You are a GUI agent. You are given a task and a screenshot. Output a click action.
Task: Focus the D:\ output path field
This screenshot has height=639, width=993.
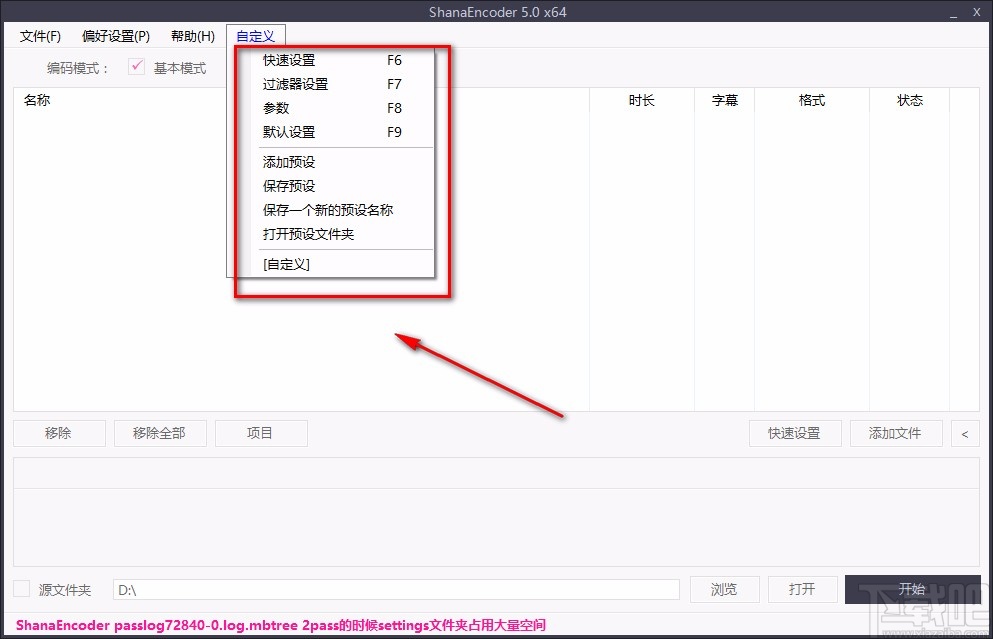click(396, 590)
